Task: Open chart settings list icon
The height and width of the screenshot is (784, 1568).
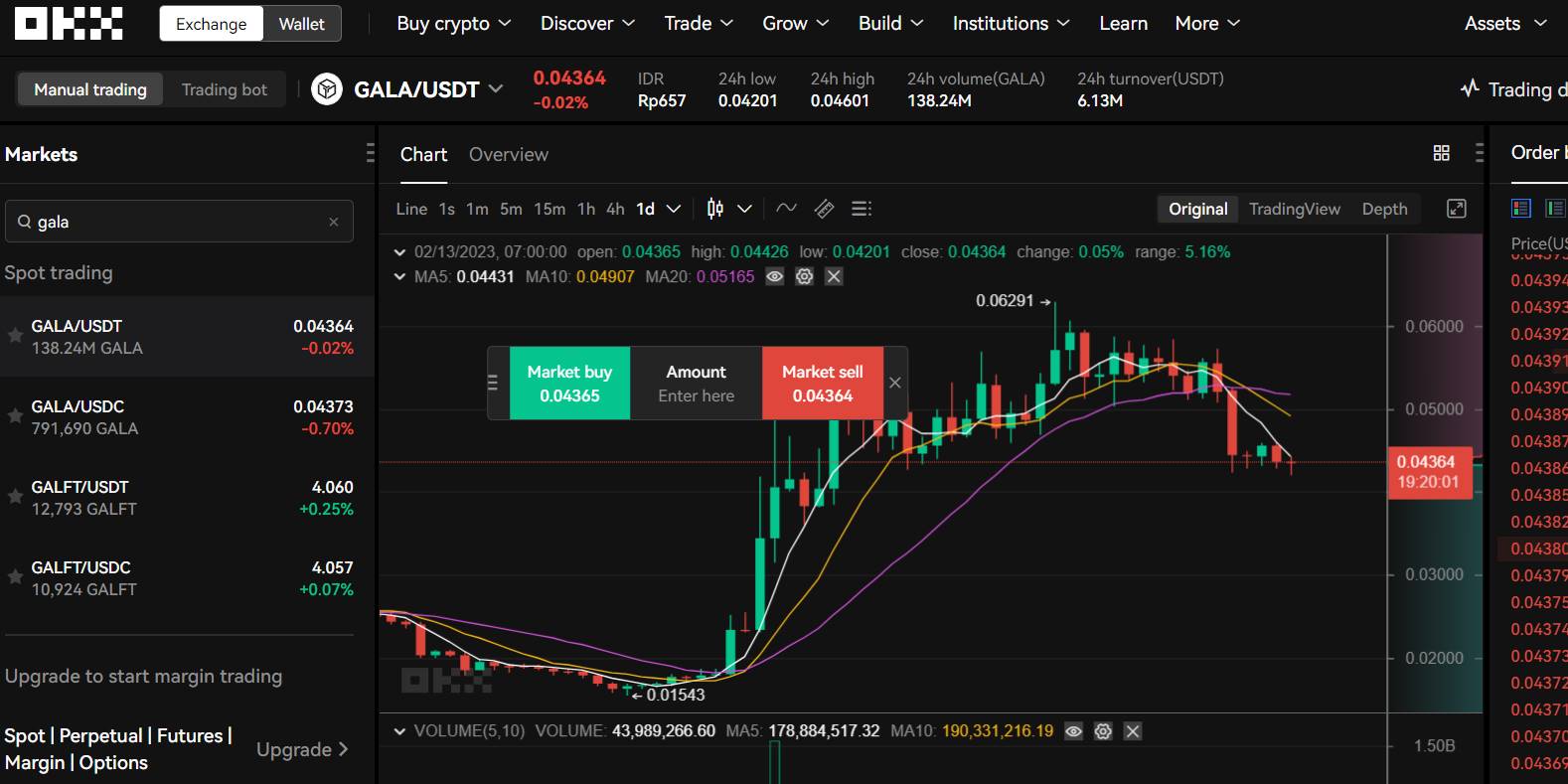Action: pos(862,209)
